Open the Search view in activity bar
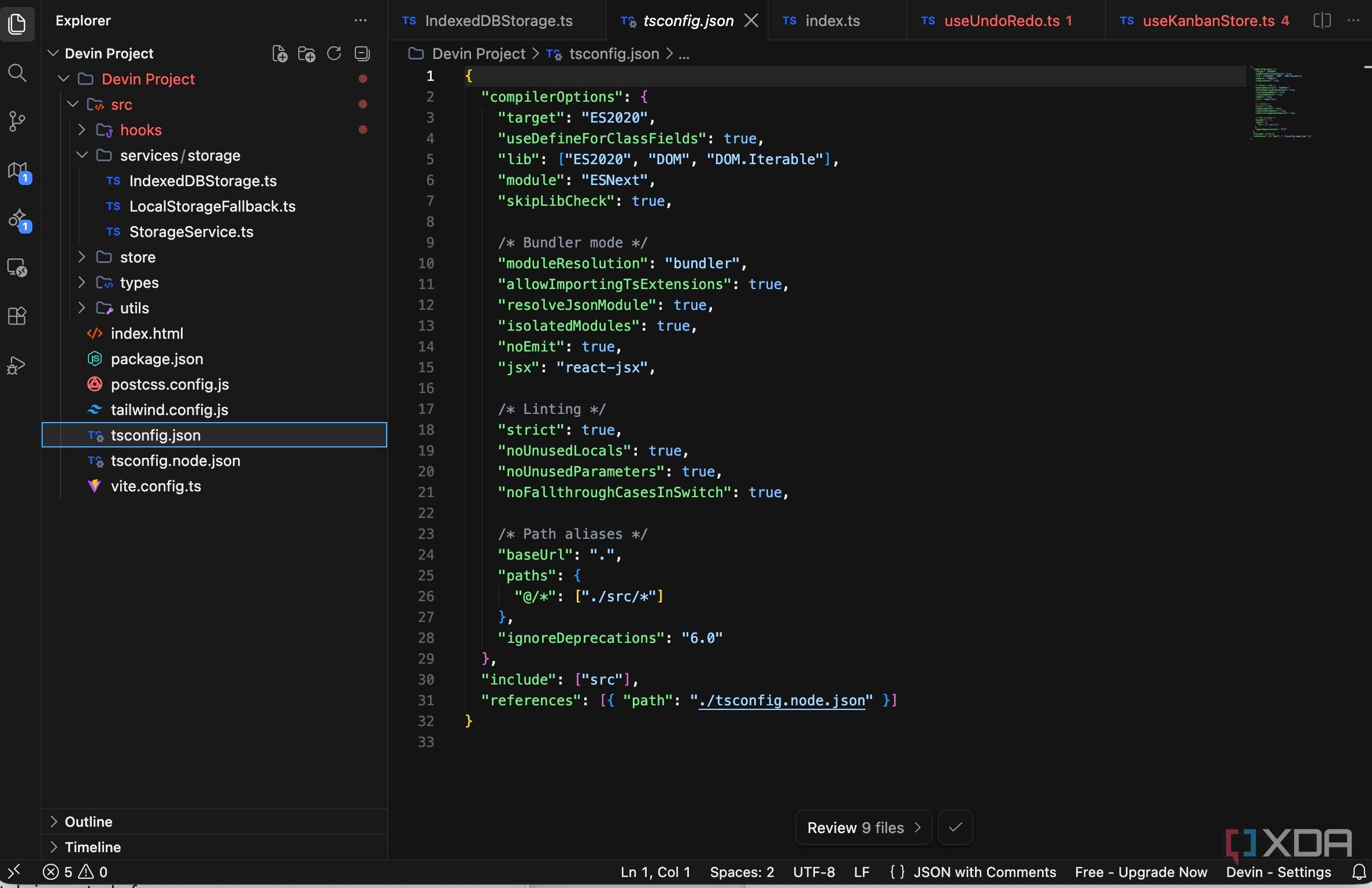Viewport: 1372px width, 888px height. click(x=17, y=73)
